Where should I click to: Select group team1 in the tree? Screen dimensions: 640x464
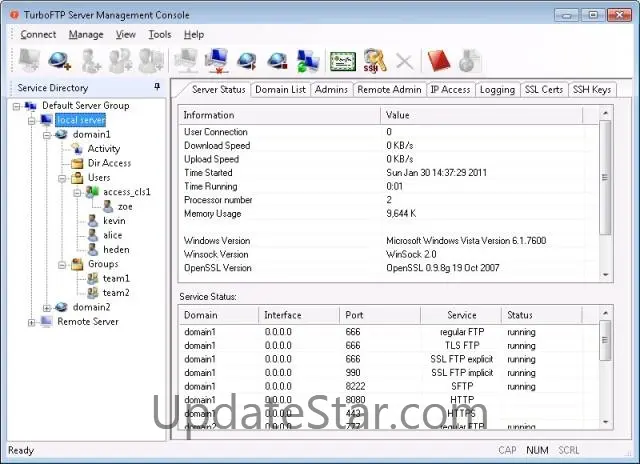(116, 278)
